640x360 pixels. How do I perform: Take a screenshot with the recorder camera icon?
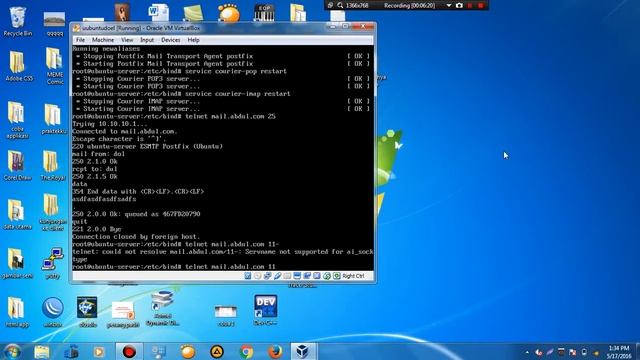point(459,5)
